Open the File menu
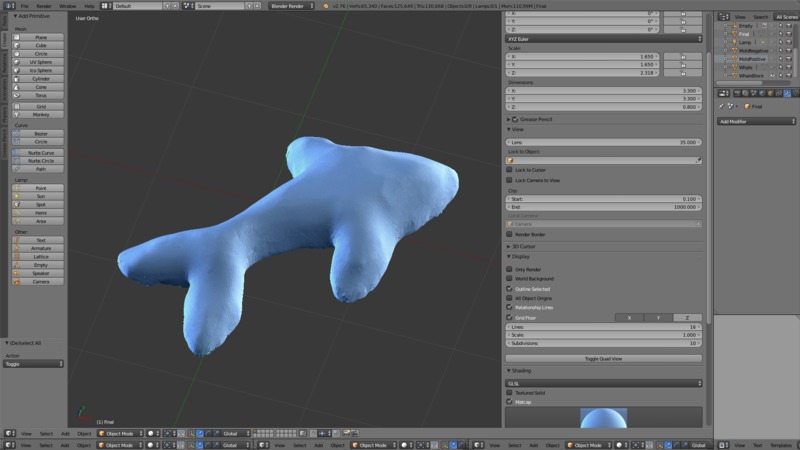 coord(24,6)
